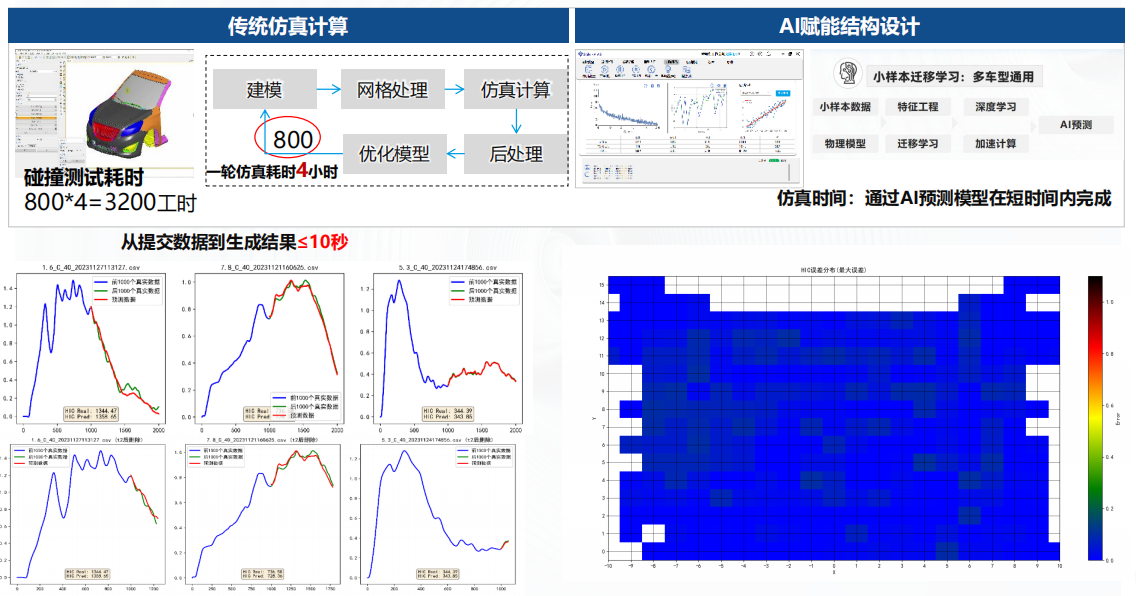Open the AI赋能结构设计 header tab
1136x596 pixels.
click(x=849, y=25)
